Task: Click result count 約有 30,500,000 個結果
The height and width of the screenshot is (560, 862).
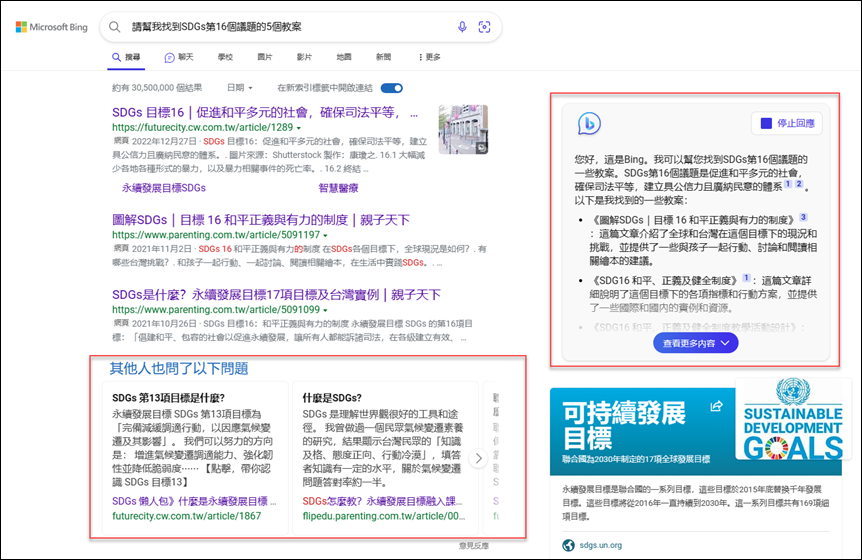Action: (157, 87)
